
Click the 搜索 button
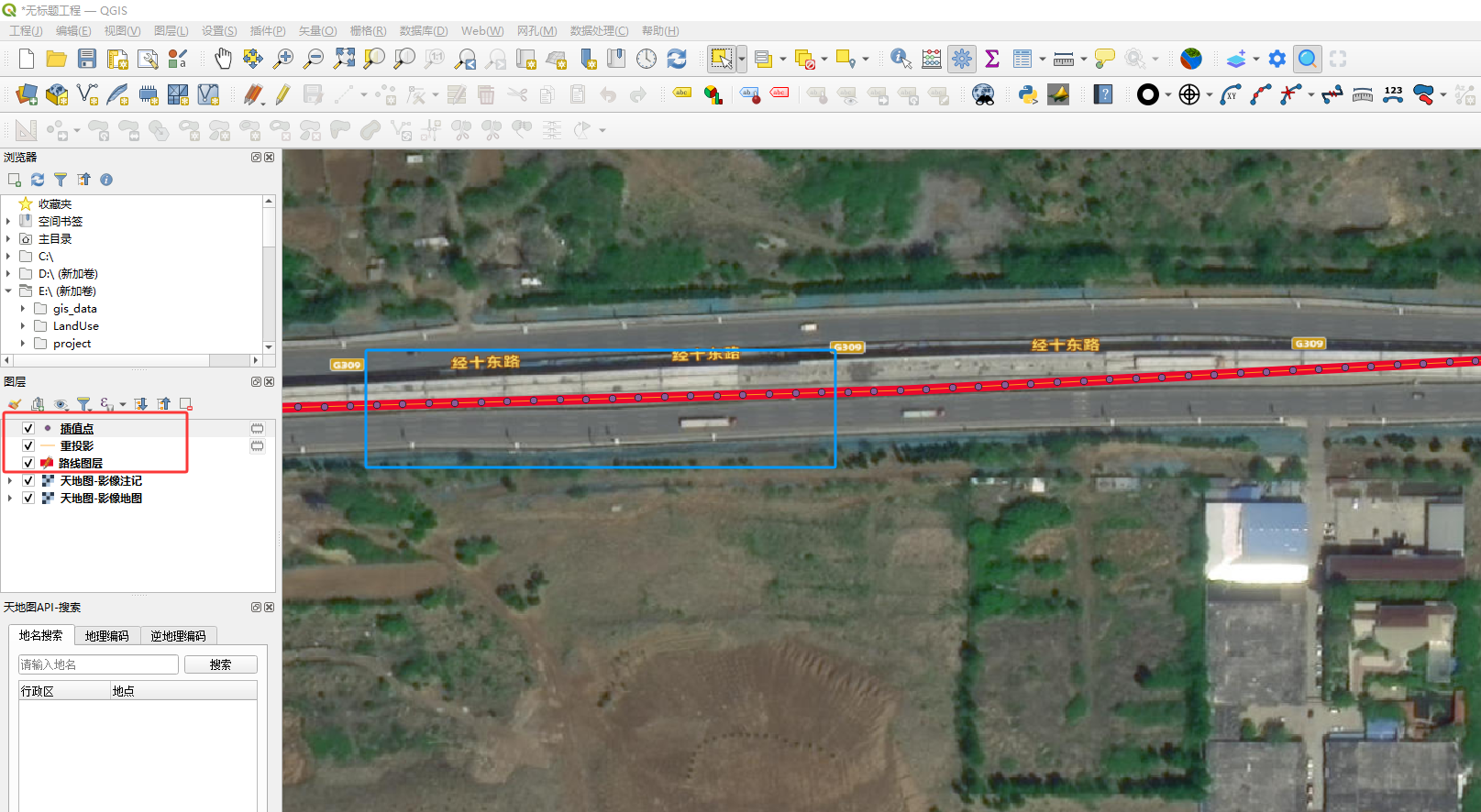(x=221, y=664)
